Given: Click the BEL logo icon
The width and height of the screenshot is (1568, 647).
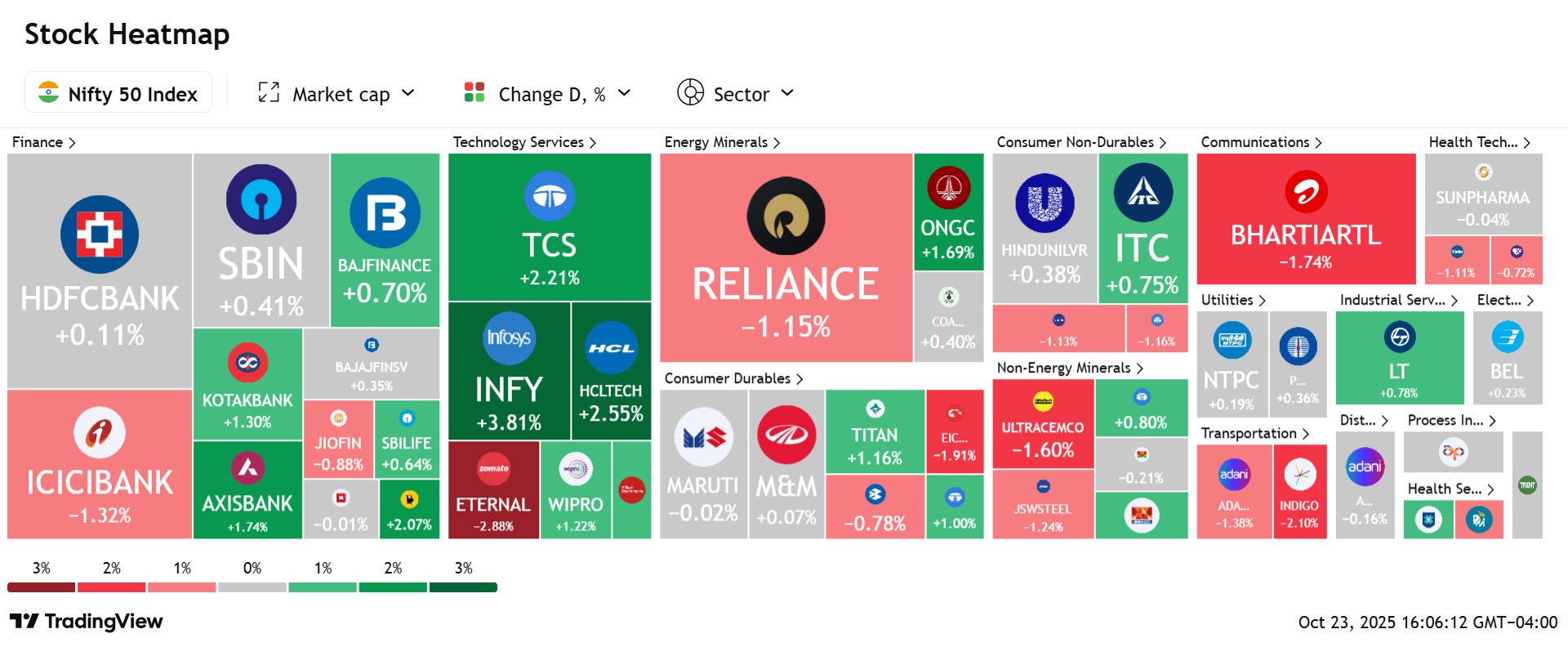Looking at the screenshot, I should 1507,337.
